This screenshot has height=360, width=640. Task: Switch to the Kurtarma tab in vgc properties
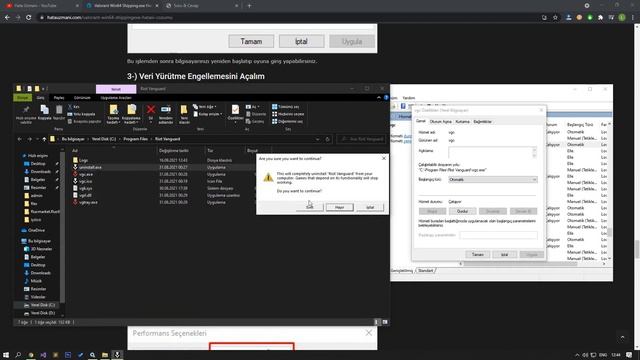[462, 122]
